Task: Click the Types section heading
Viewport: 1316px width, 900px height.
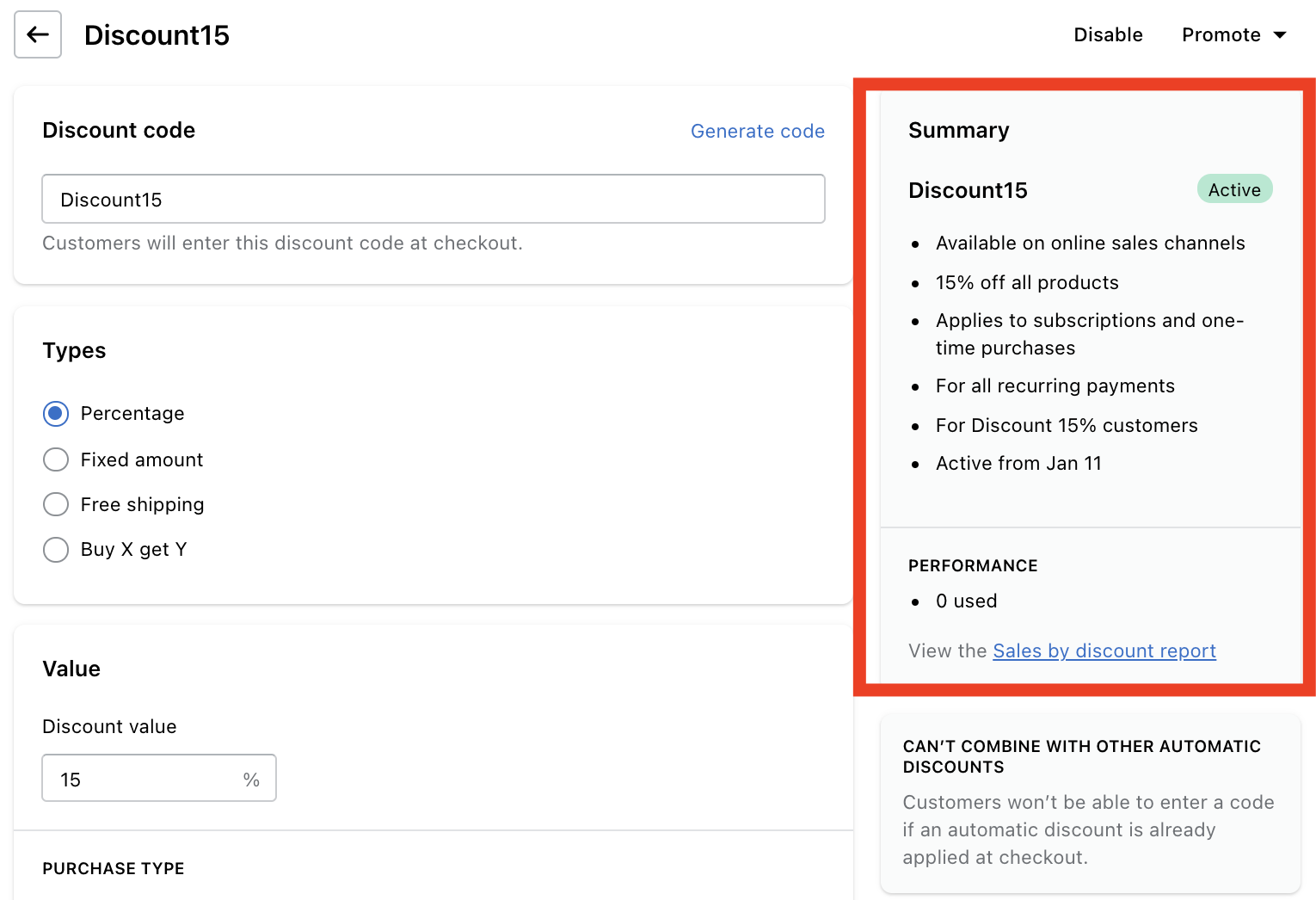Action: pyautogui.click(x=74, y=350)
